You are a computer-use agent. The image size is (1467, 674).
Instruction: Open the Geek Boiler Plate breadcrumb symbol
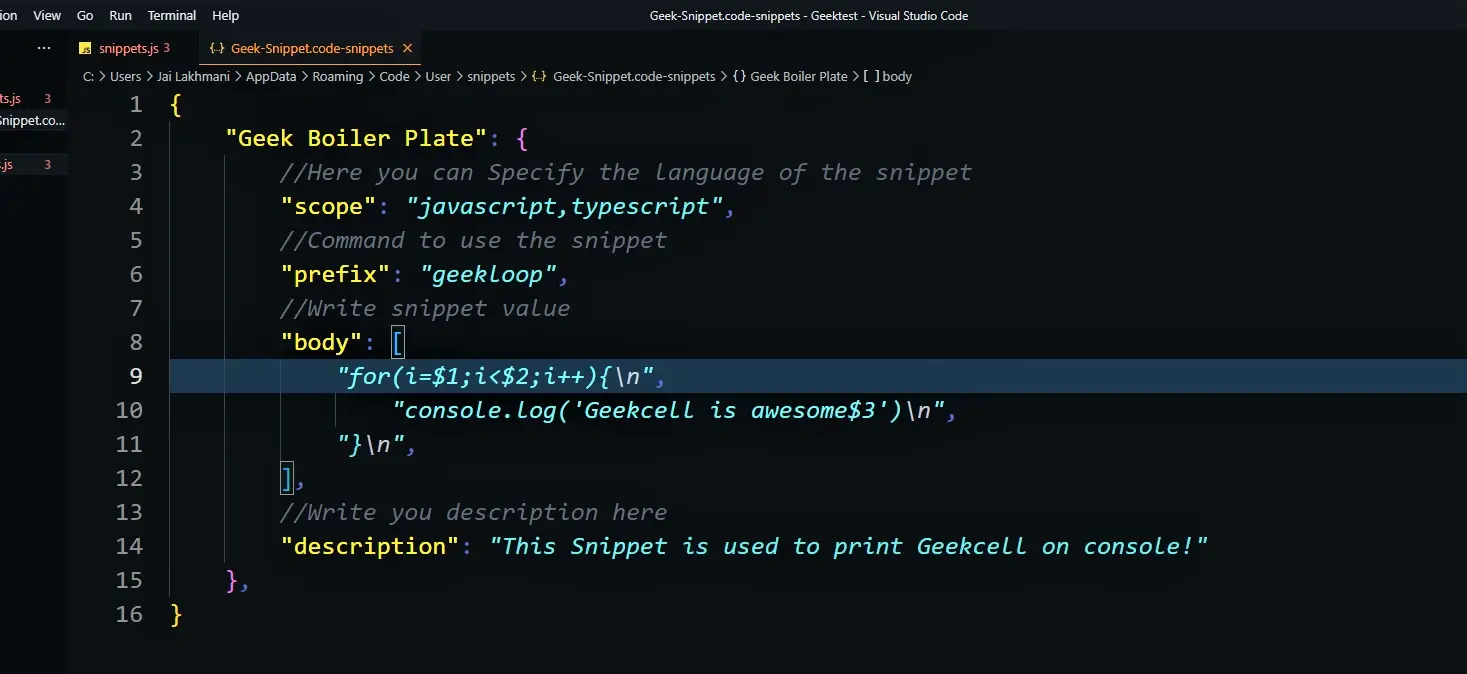tap(799, 76)
